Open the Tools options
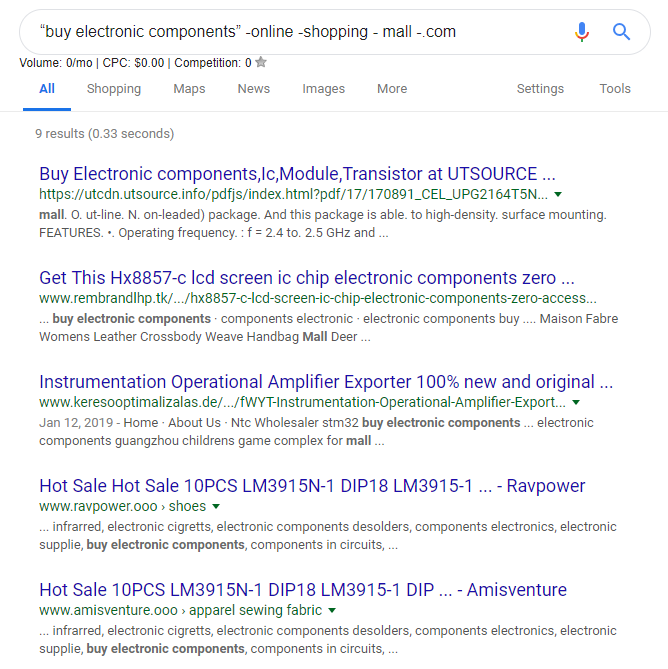Viewport: 668px width, 669px height. click(x=615, y=89)
